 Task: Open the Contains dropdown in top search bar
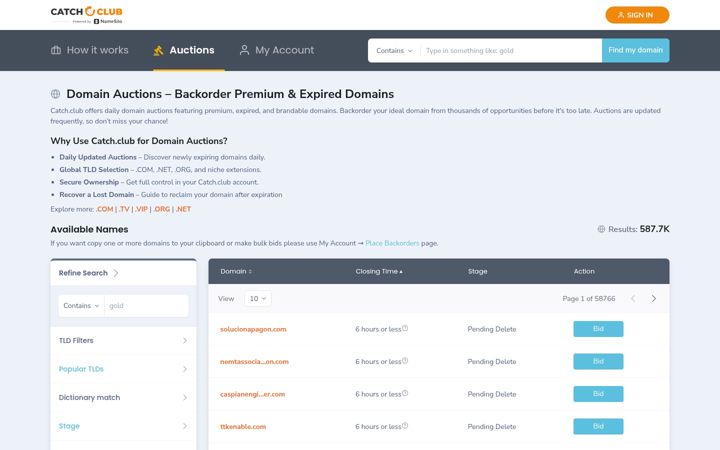[x=394, y=51]
